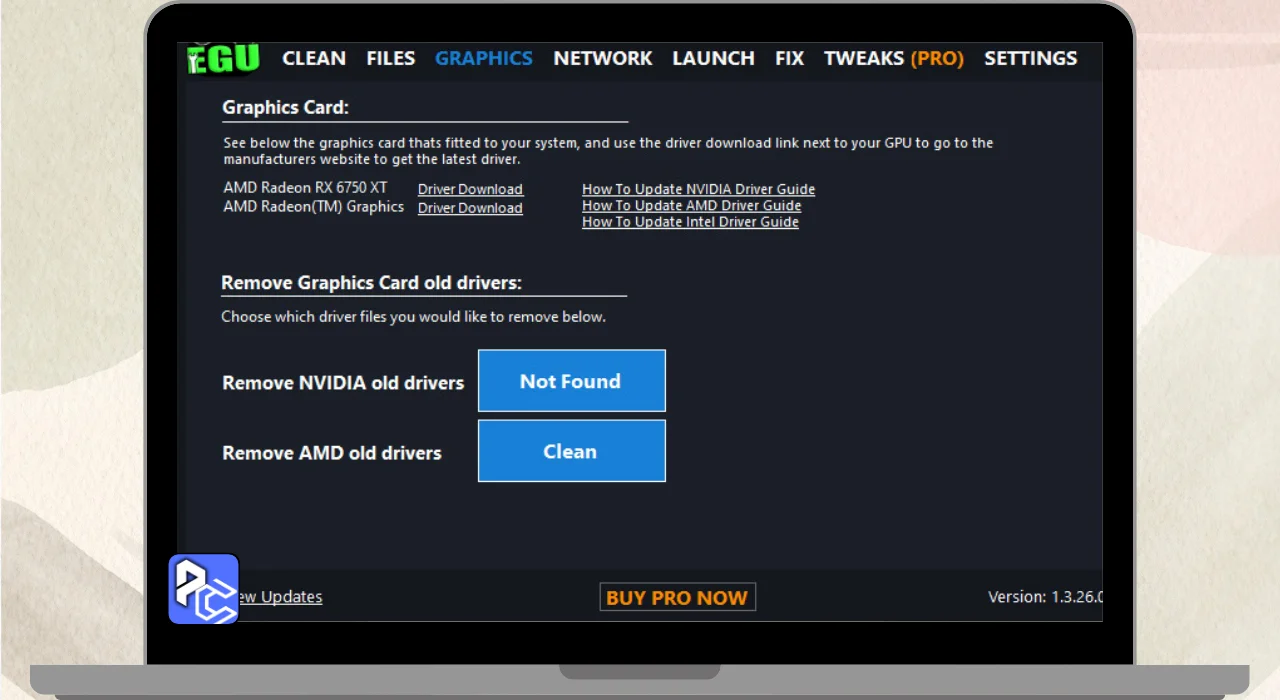The height and width of the screenshot is (700, 1280).
Task: Click the BUY PRO NOW button
Action: 677,597
